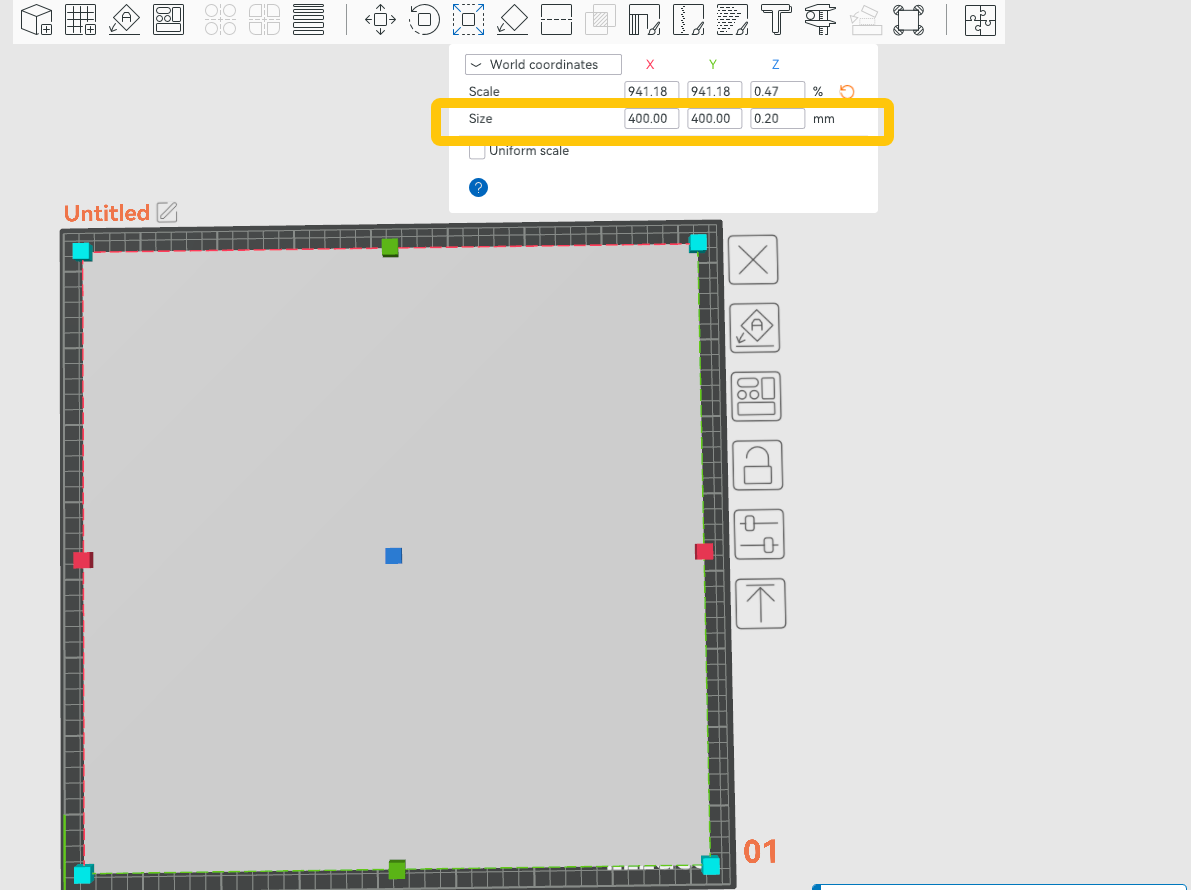This screenshot has height=890, width=1191.
Task: Select the Lay on Face tool
Action: [x=512, y=20]
